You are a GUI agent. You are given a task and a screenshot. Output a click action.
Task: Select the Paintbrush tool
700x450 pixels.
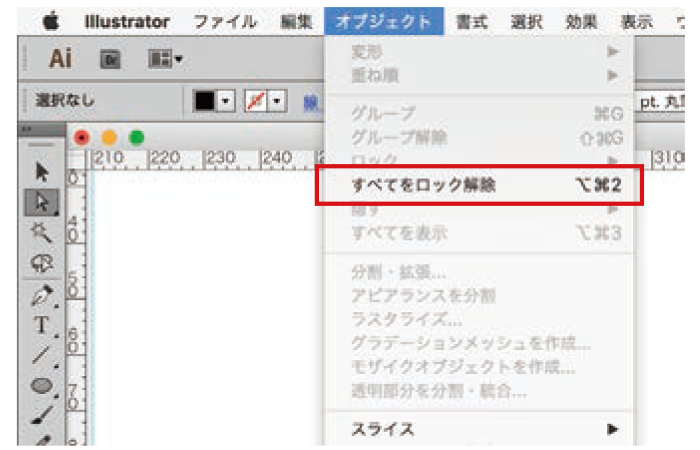(x=42, y=415)
